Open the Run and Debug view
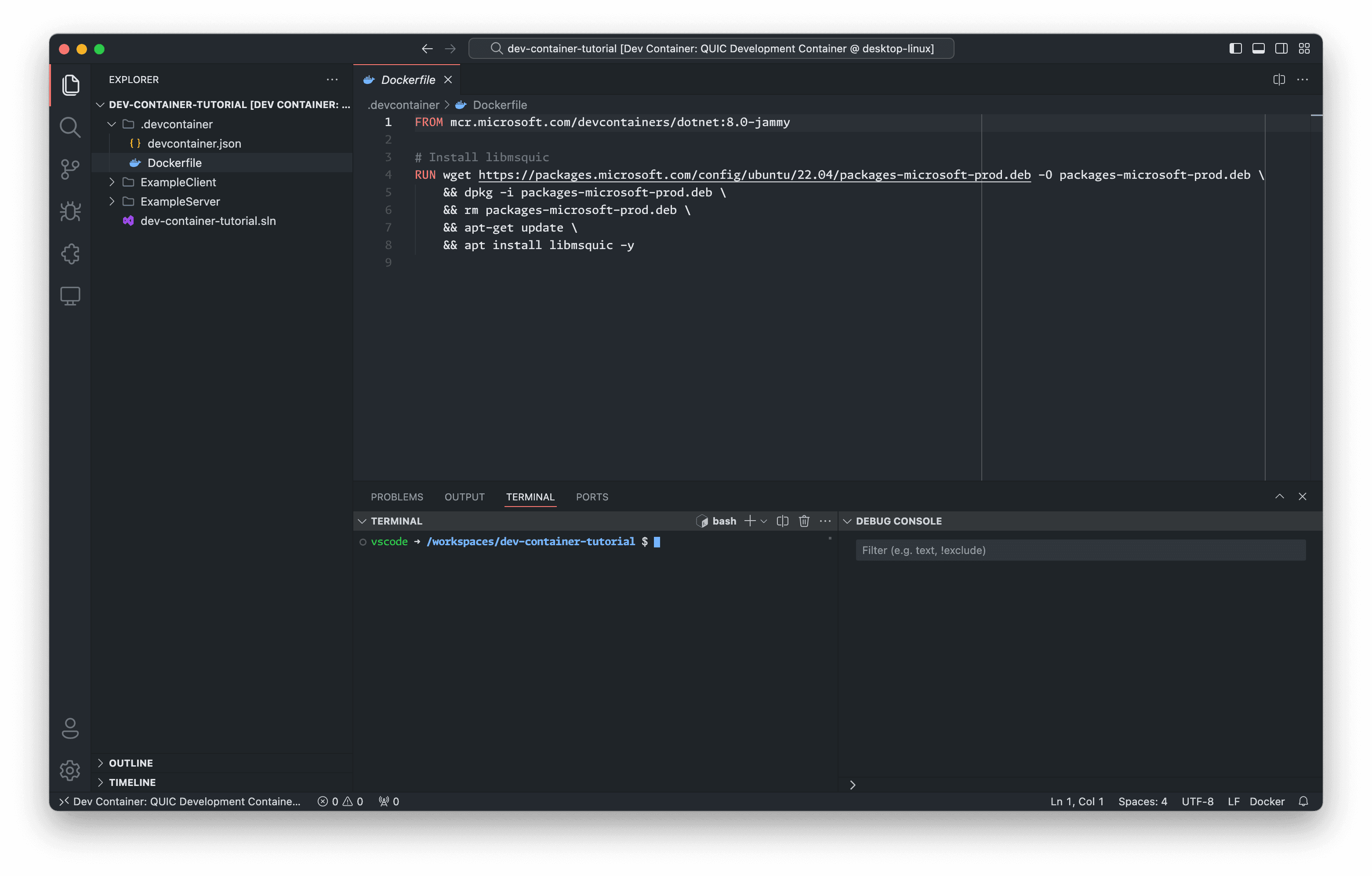This screenshot has height=876, width=1372. 69,211
